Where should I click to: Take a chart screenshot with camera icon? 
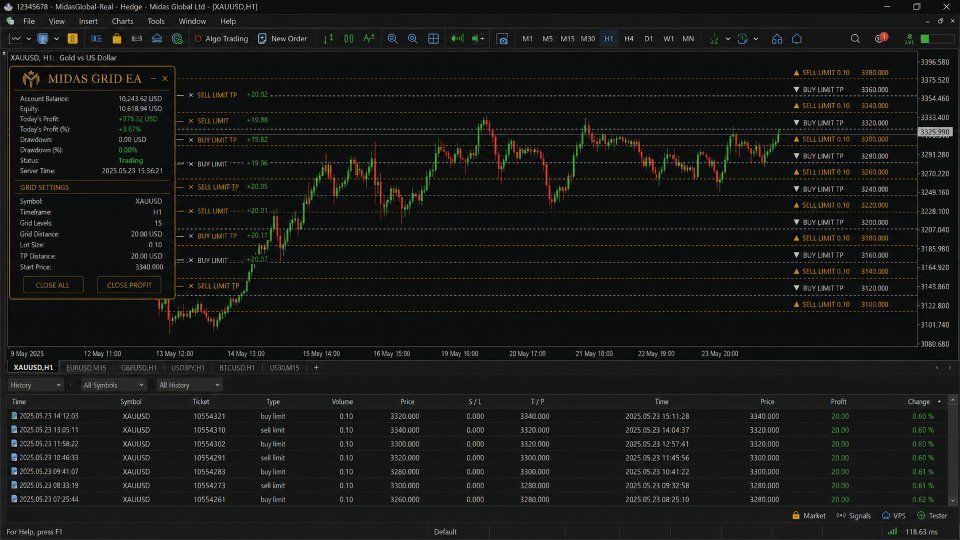pyautogui.click(x=502, y=39)
